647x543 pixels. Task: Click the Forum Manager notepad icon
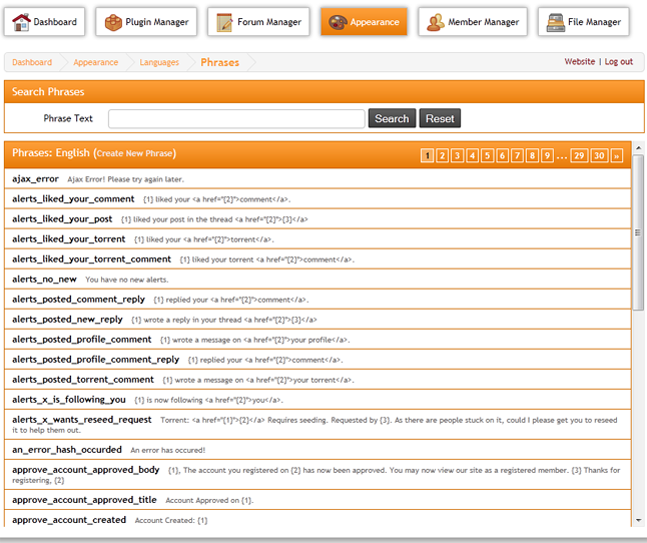[224, 22]
